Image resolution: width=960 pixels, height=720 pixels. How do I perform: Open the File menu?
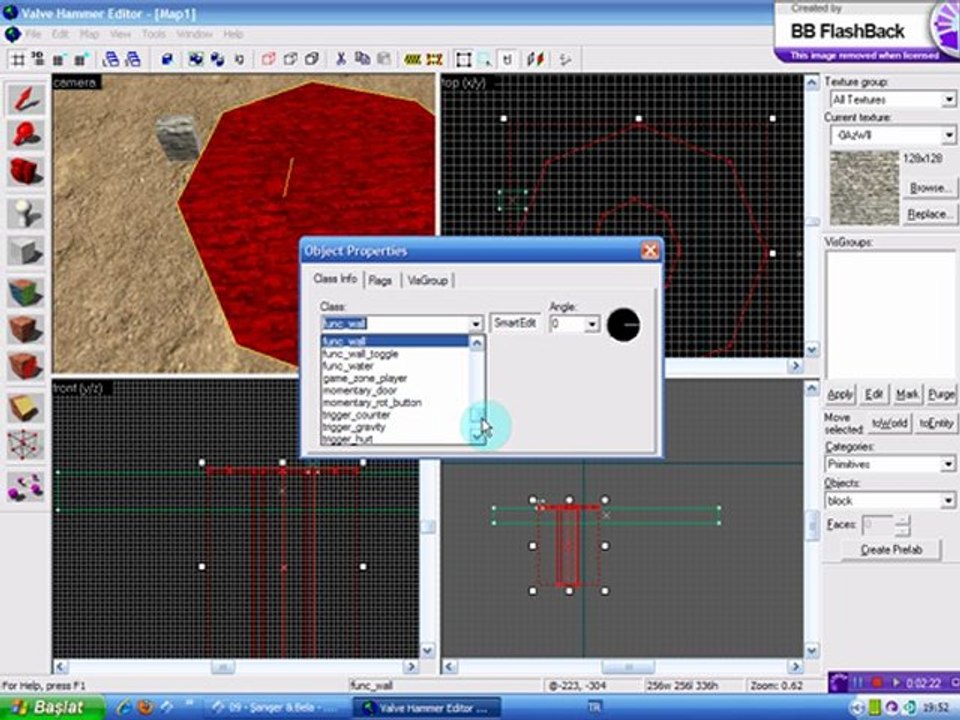coord(33,34)
